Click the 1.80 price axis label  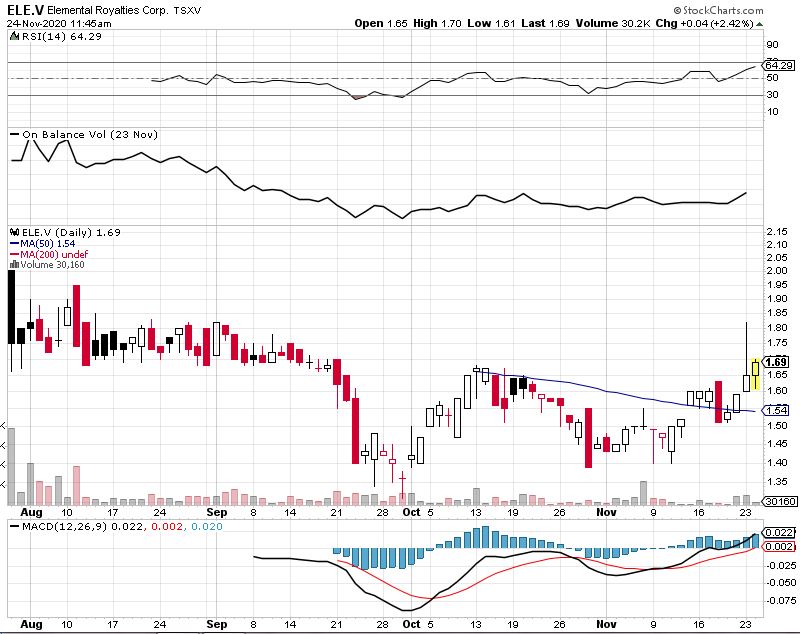pos(777,327)
